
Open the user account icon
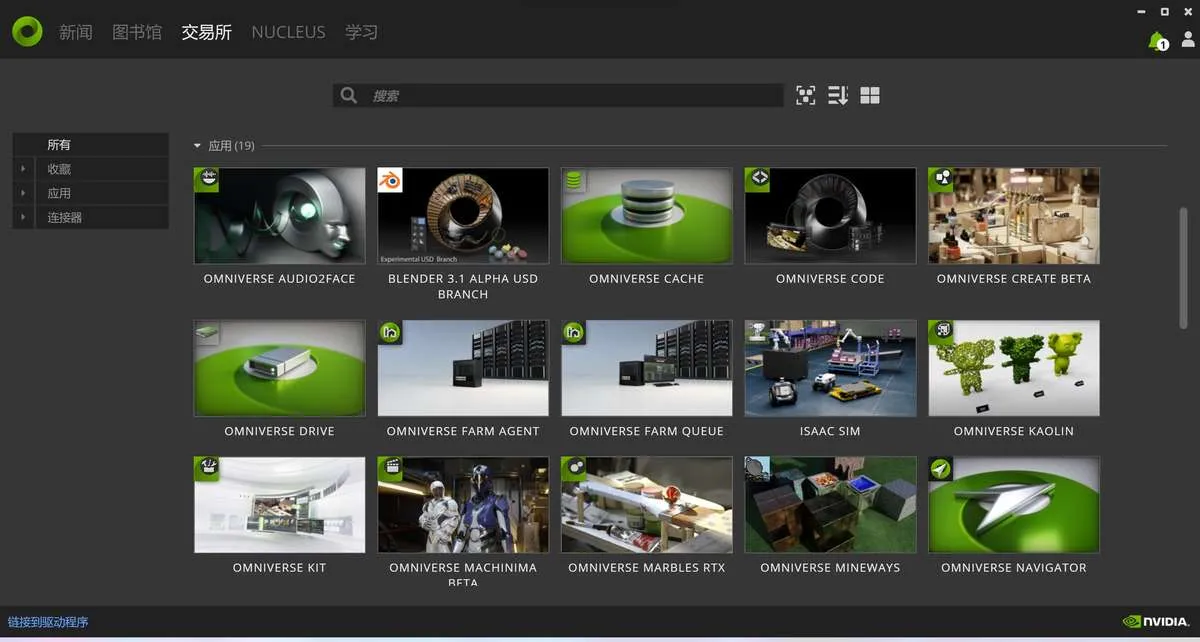click(x=1188, y=40)
